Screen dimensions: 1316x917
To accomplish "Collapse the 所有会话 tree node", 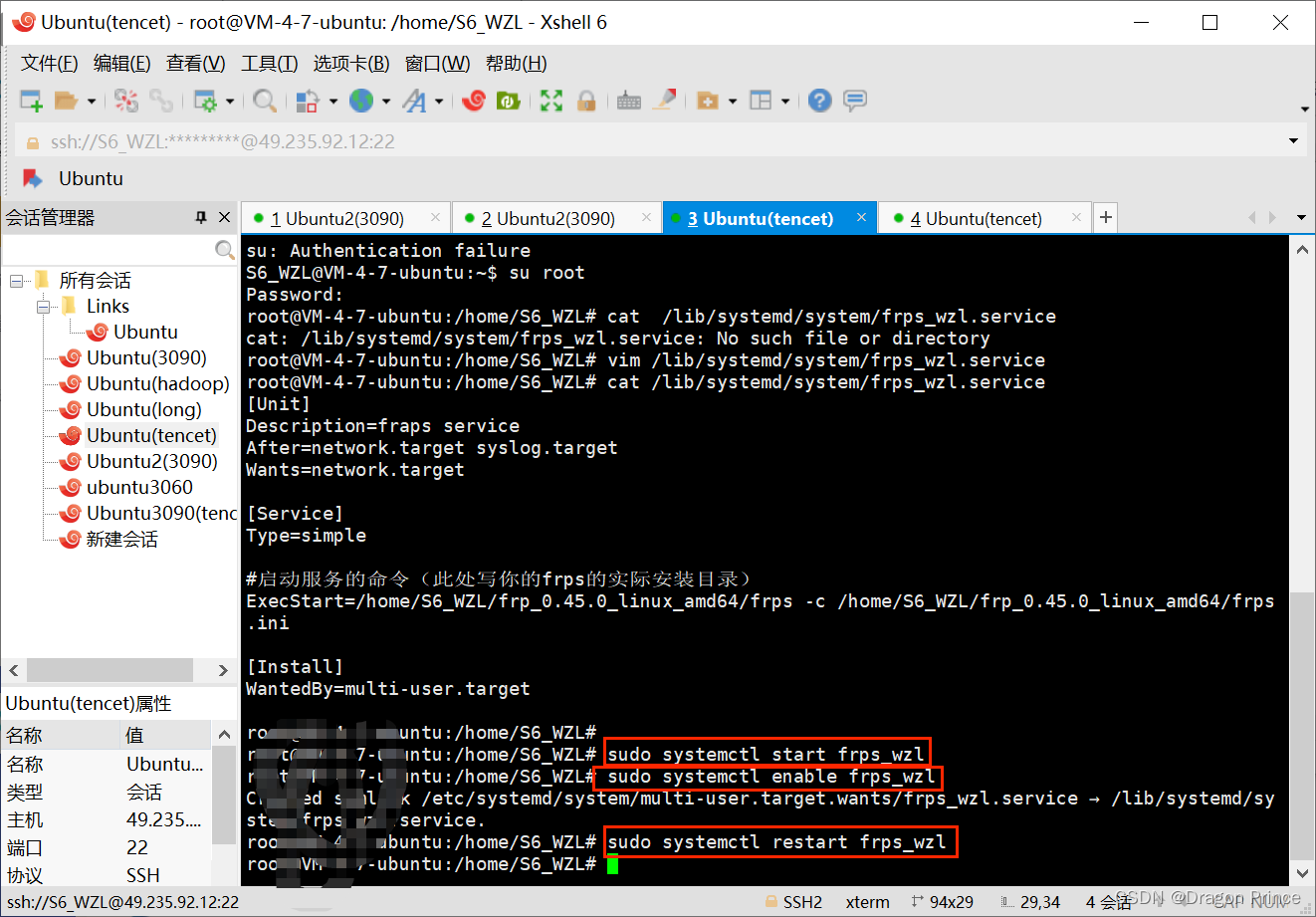I will [x=16, y=281].
